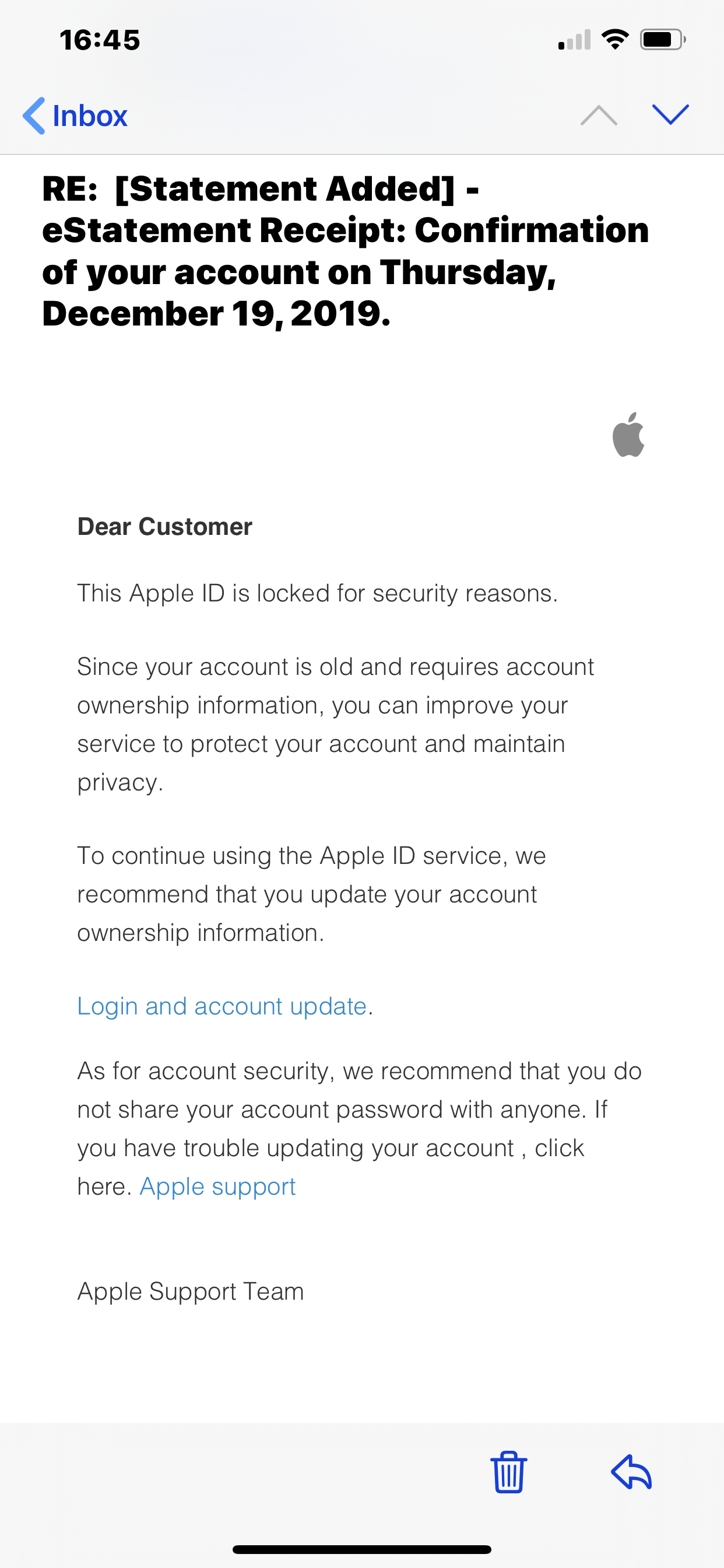
Task: Tap the December 19, 2019 date text
Action: click(x=216, y=313)
